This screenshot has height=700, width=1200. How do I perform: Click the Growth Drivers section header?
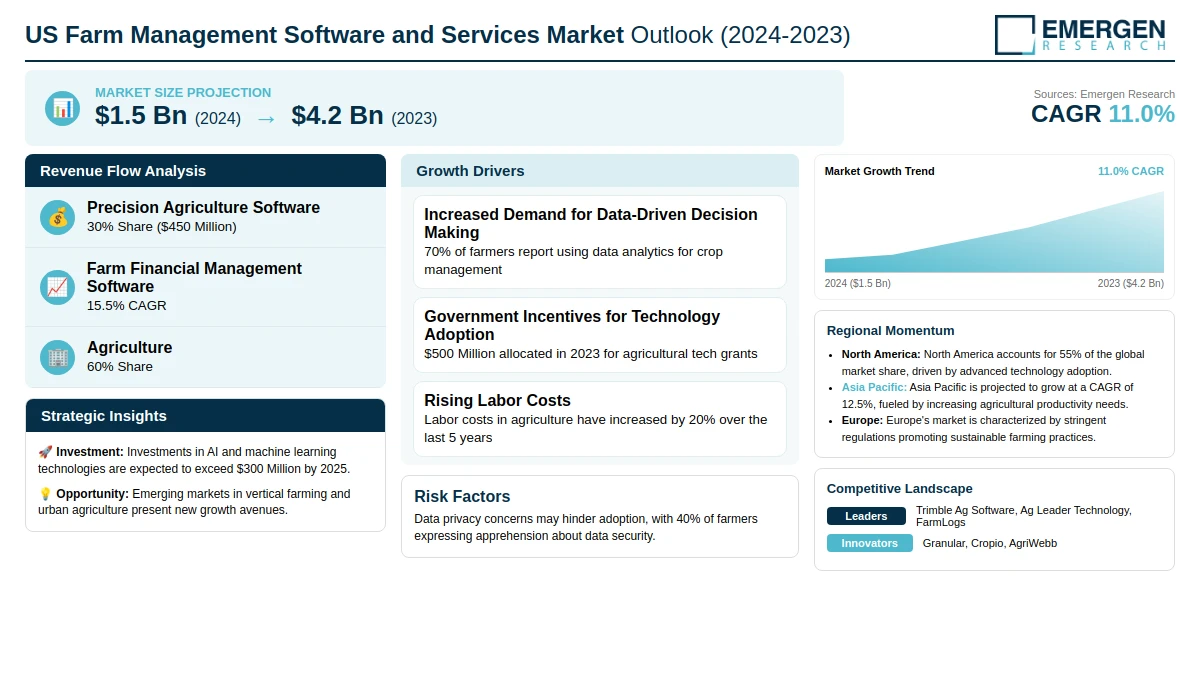pyautogui.click(x=600, y=171)
